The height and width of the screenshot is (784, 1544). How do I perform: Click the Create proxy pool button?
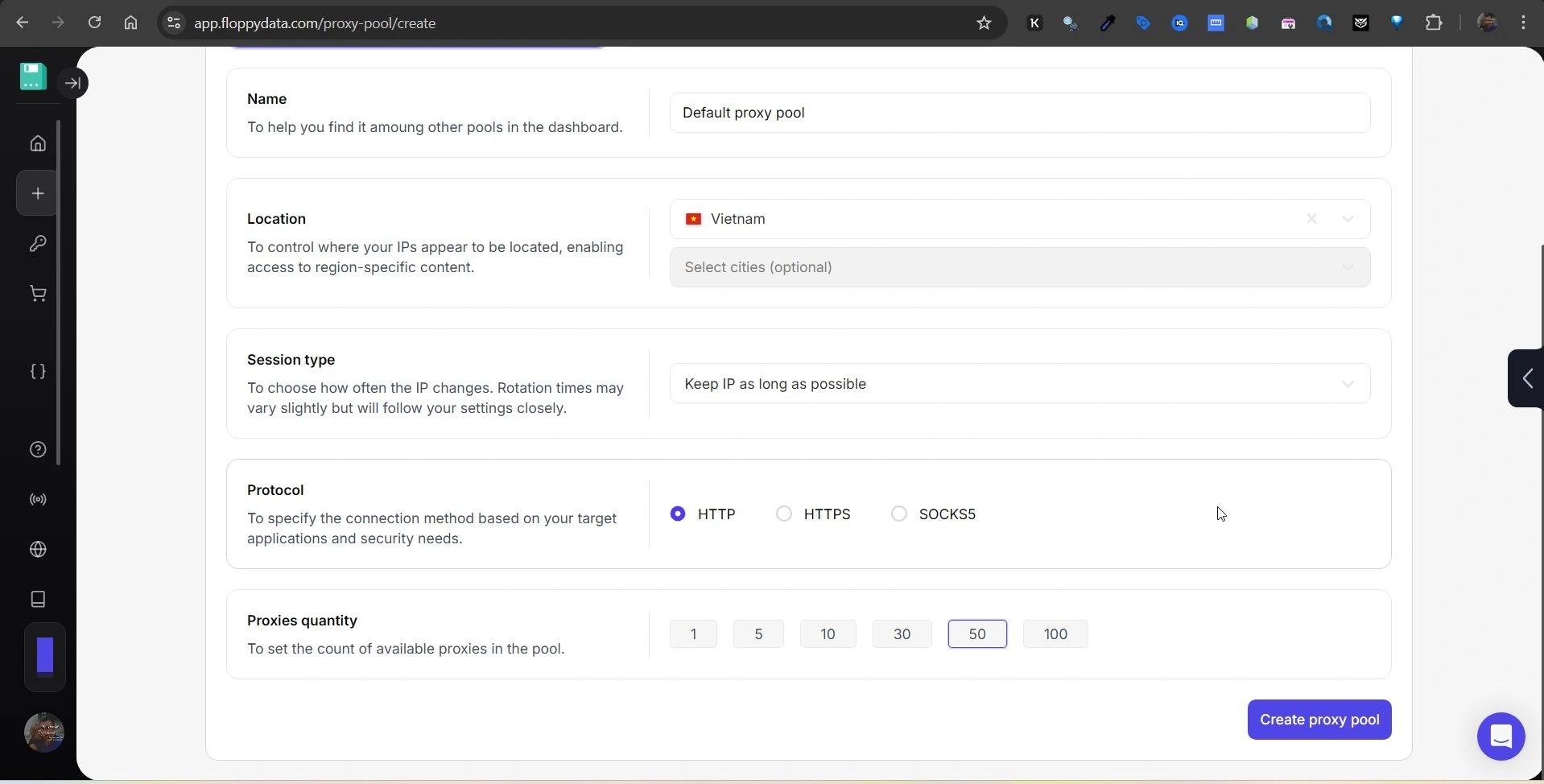1319,720
